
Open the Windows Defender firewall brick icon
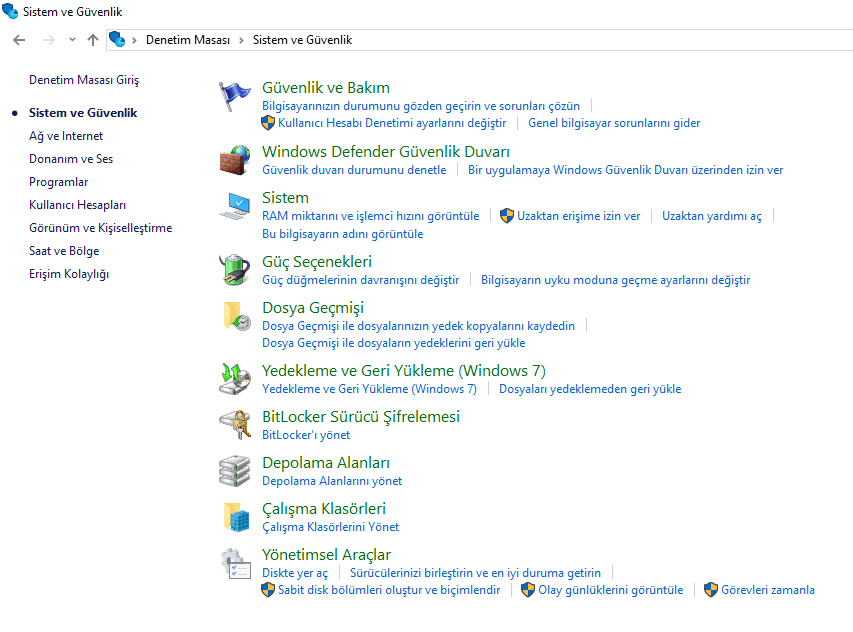(x=235, y=160)
